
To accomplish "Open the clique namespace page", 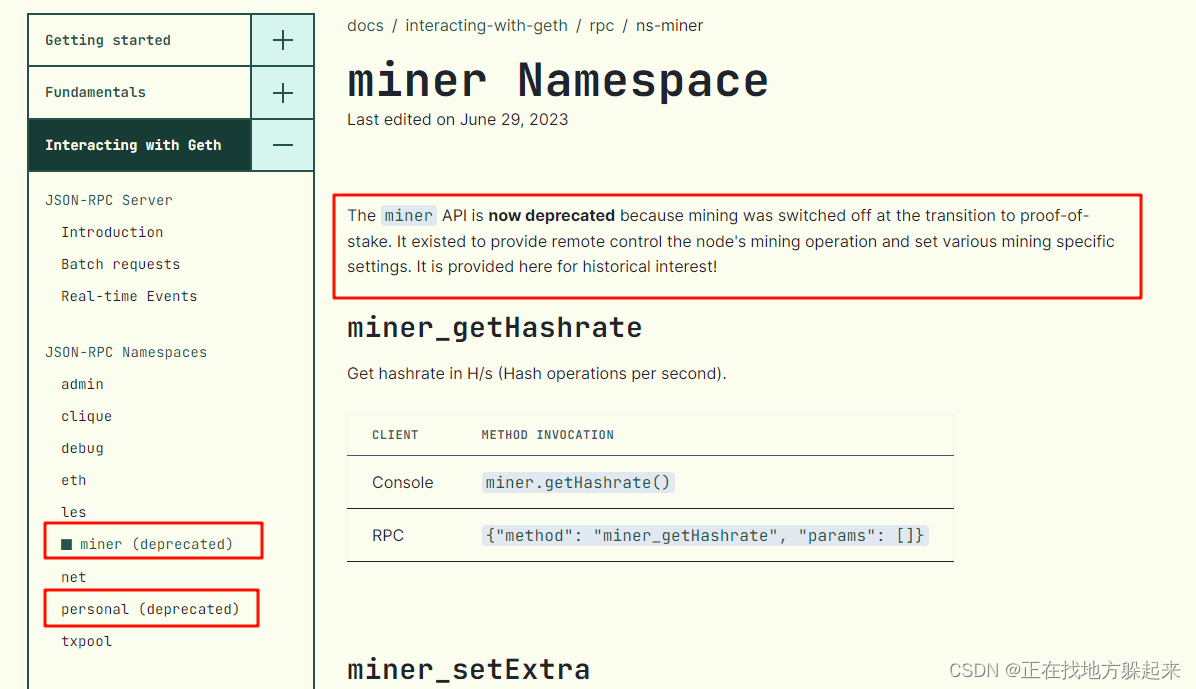I will coord(86,417).
